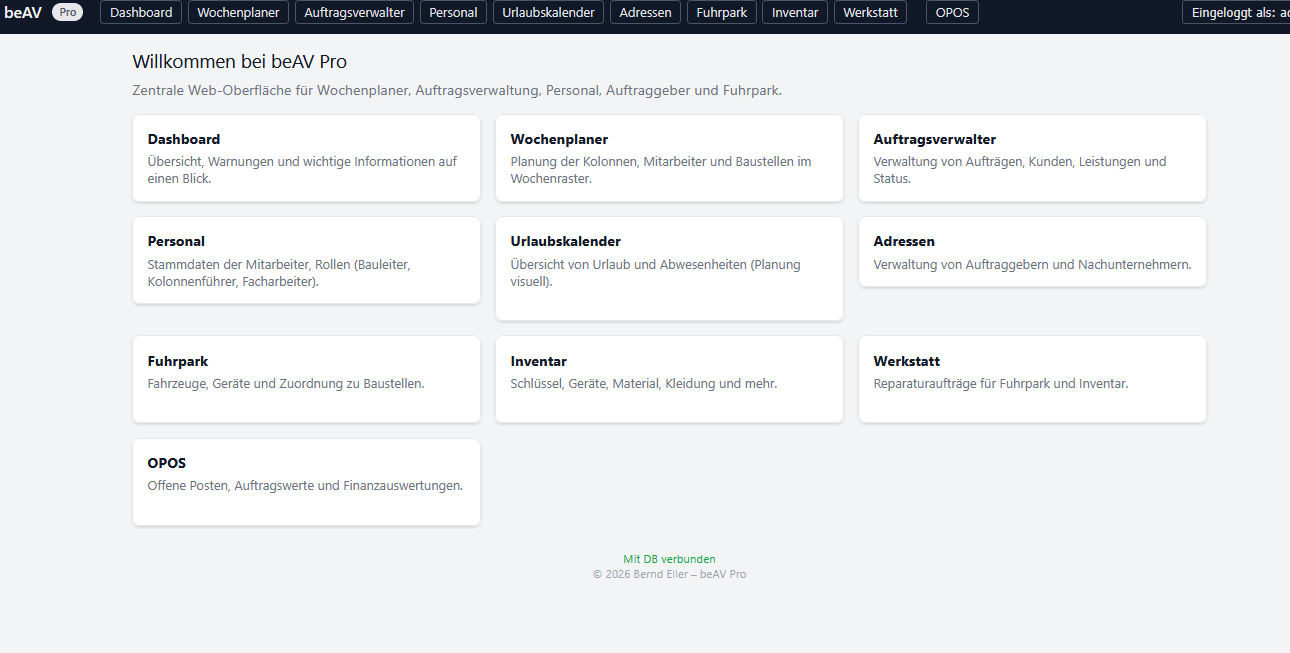This screenshot has width=1290, height=653.
Task: Open the Auftragsverwalter nav item
Action: point(353,12)
